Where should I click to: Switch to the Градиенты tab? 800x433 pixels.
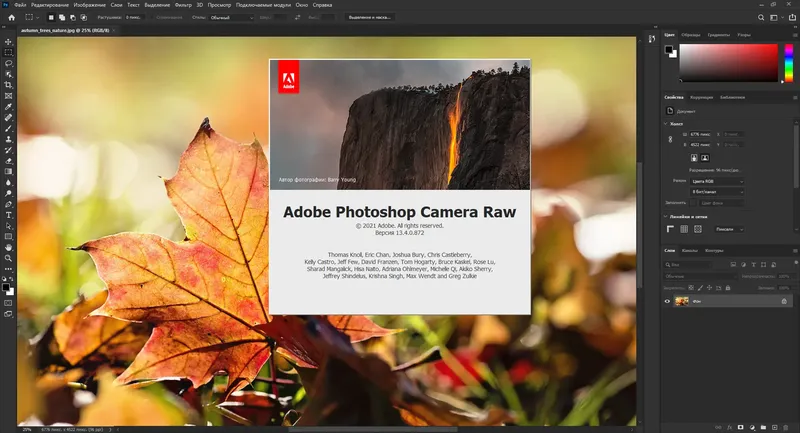tap(718, 35)
